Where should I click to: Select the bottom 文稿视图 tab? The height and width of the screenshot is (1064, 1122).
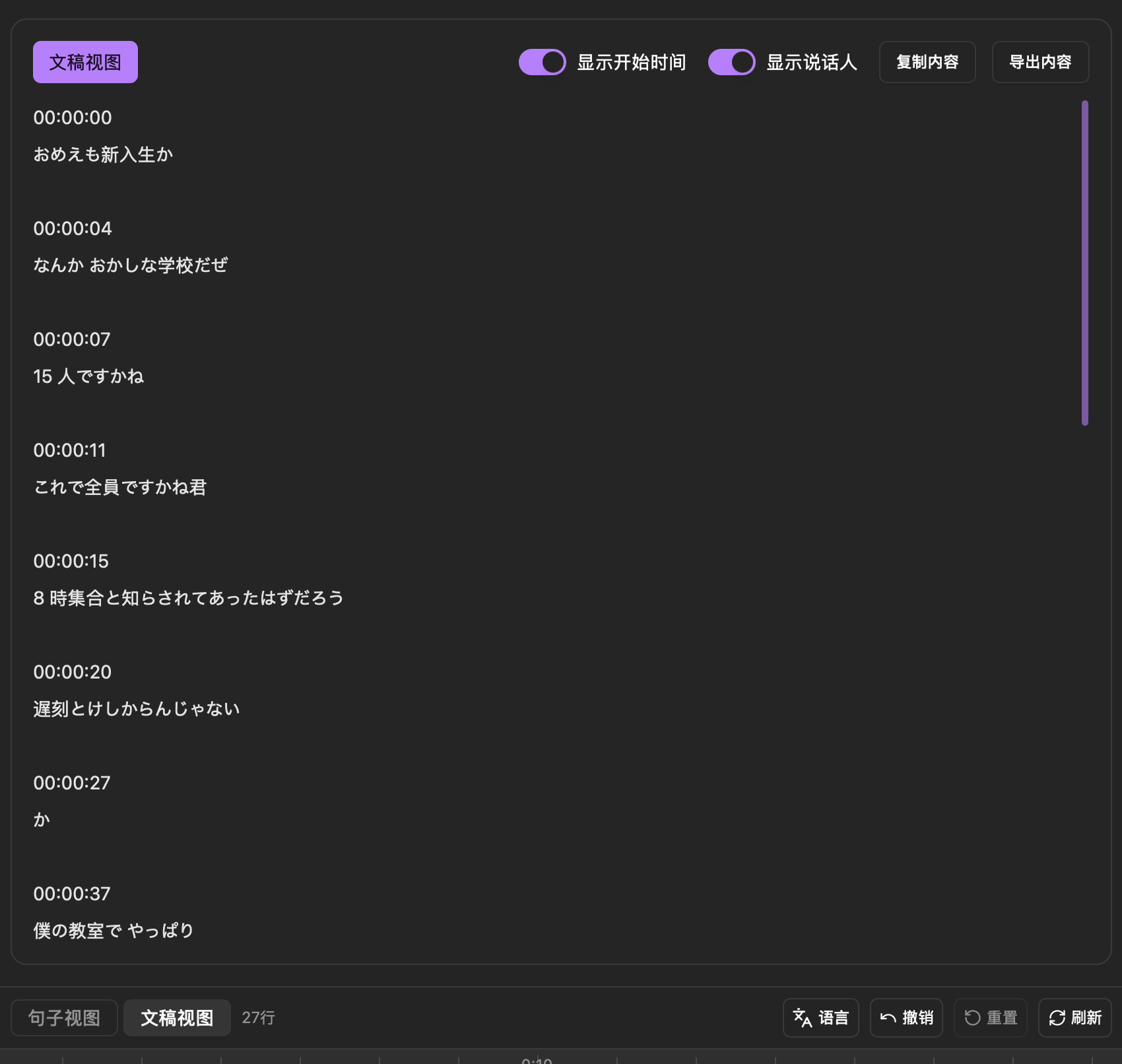(177, 1018)
